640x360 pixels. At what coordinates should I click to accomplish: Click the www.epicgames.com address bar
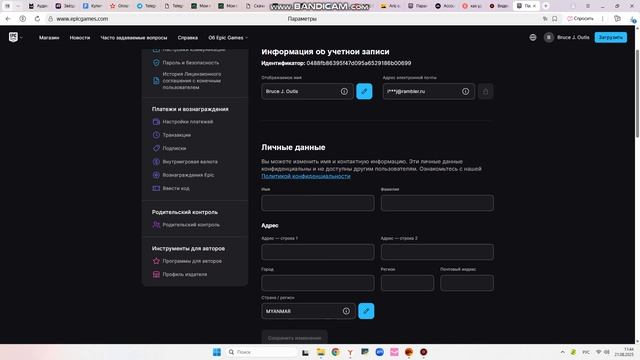(82, 19)
